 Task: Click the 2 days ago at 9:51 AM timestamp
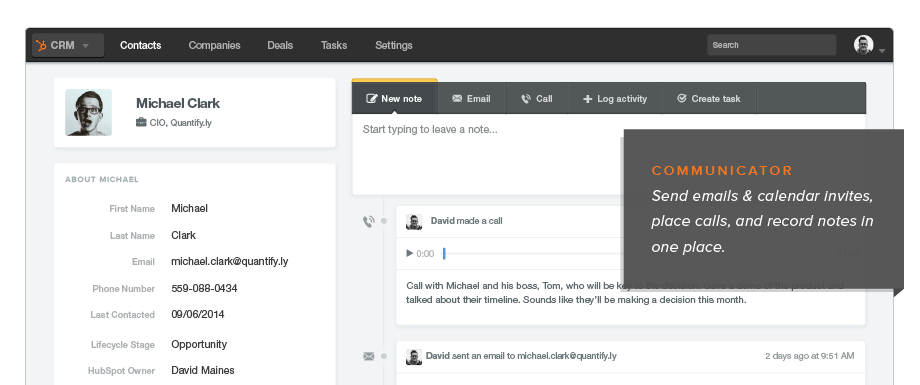coord(810,356)
